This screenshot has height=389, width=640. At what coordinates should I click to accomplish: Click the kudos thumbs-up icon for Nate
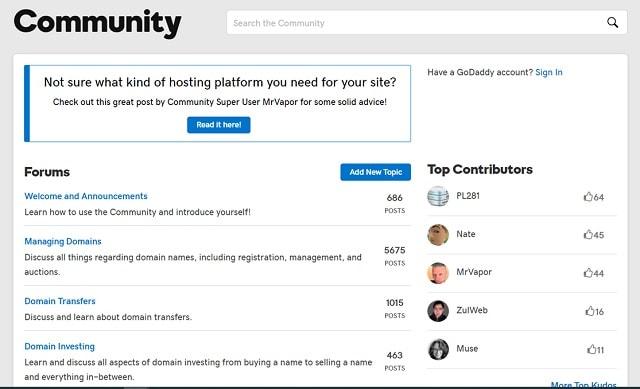pyautogui.click(x=588, y=235)
